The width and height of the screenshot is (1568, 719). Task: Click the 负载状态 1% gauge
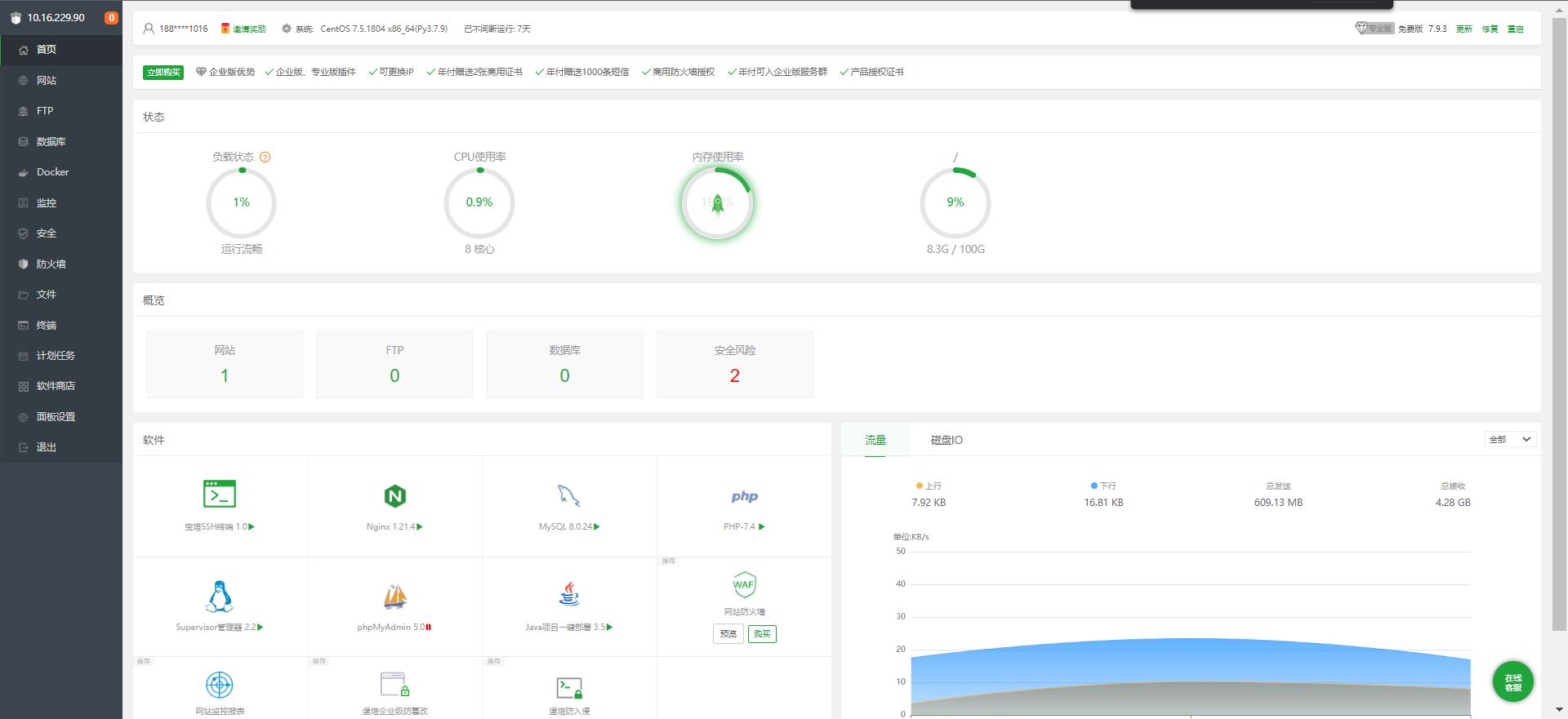241,202
